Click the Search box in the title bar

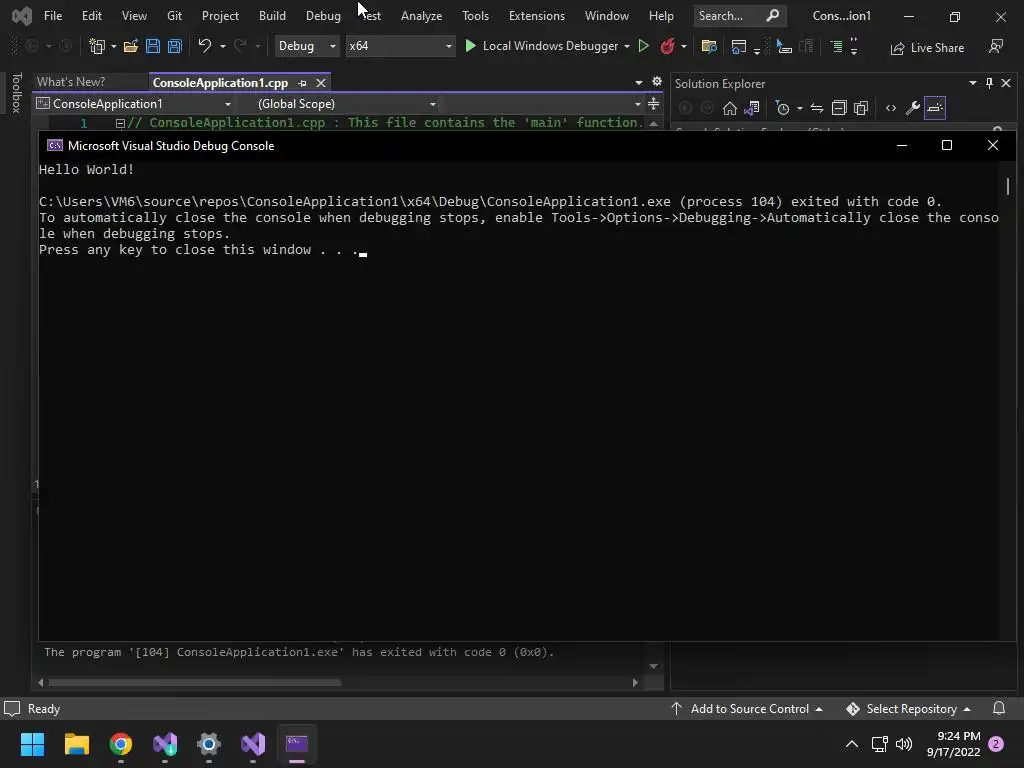739,16
